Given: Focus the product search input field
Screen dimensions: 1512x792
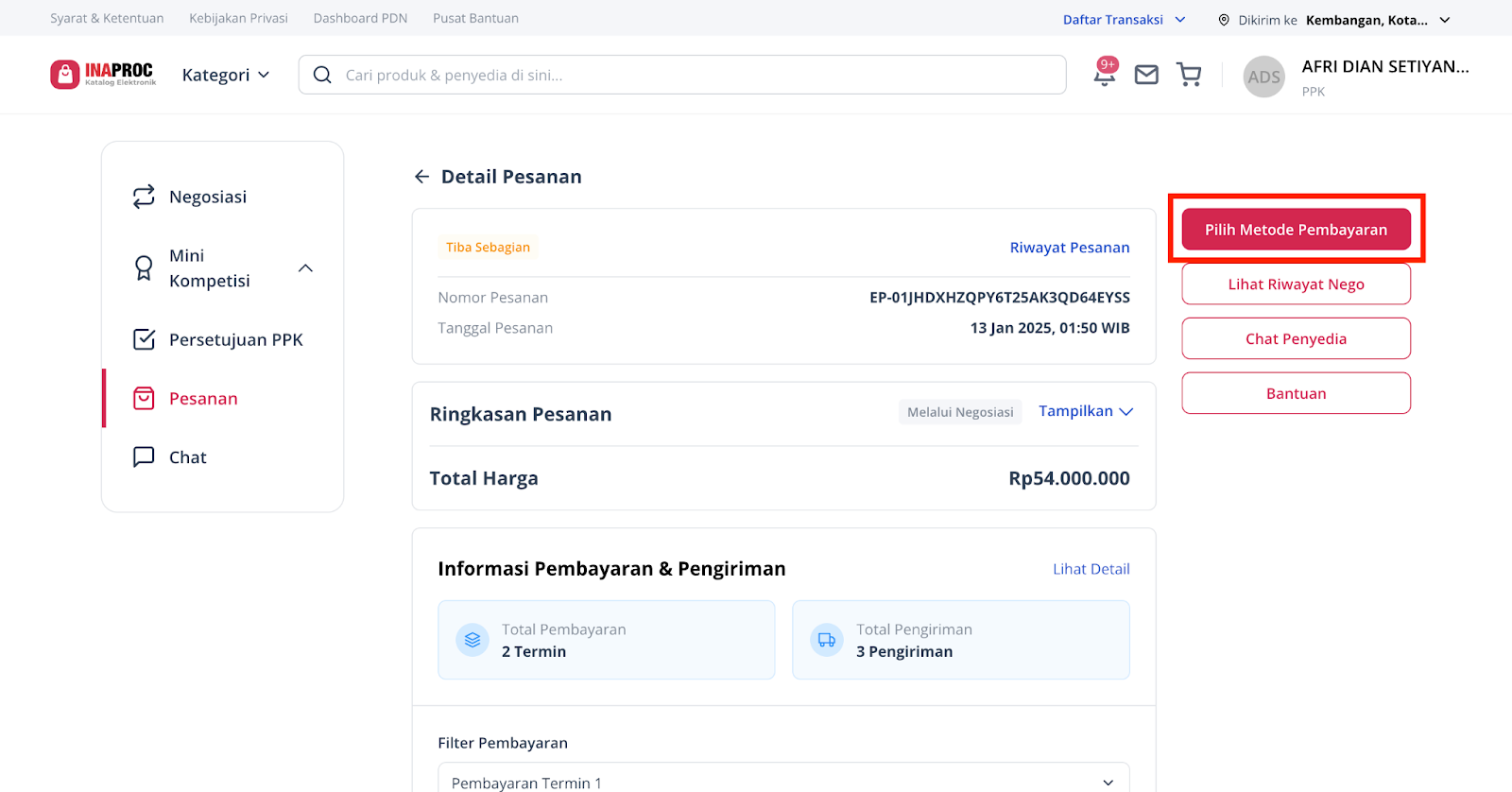Looking at the screenshot, I should [699, 75].
